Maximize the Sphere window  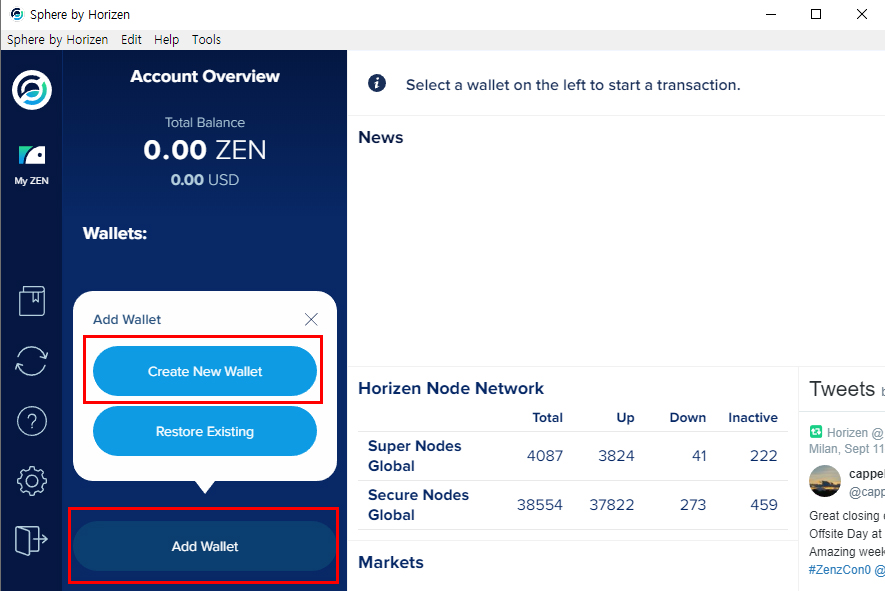tap(816, 14)
